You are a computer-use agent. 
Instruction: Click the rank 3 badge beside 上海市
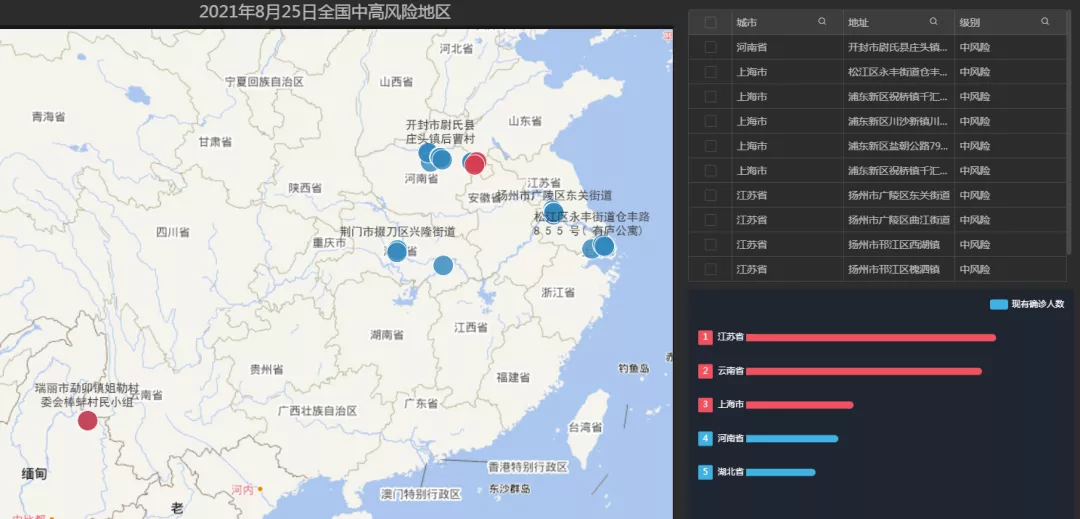point(705,405)
